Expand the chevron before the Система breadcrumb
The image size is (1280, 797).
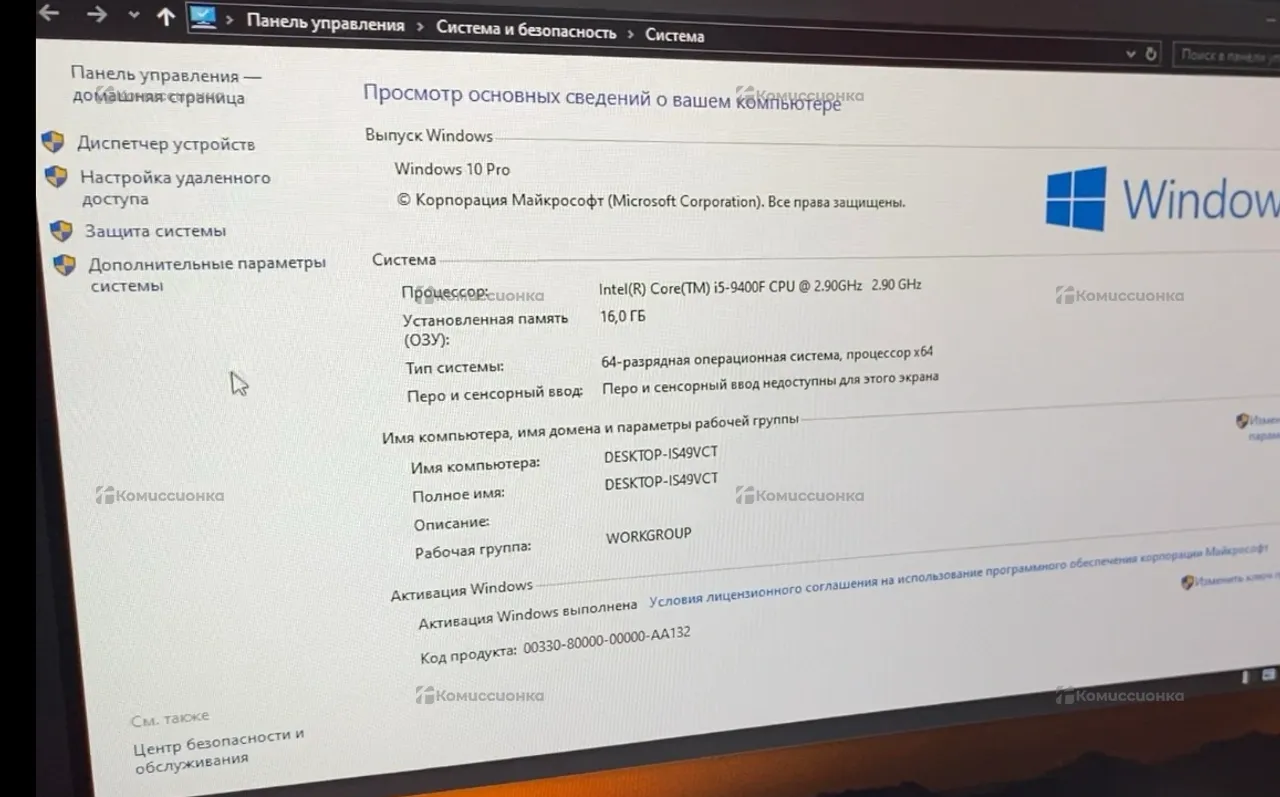click(x=631, y=33)
